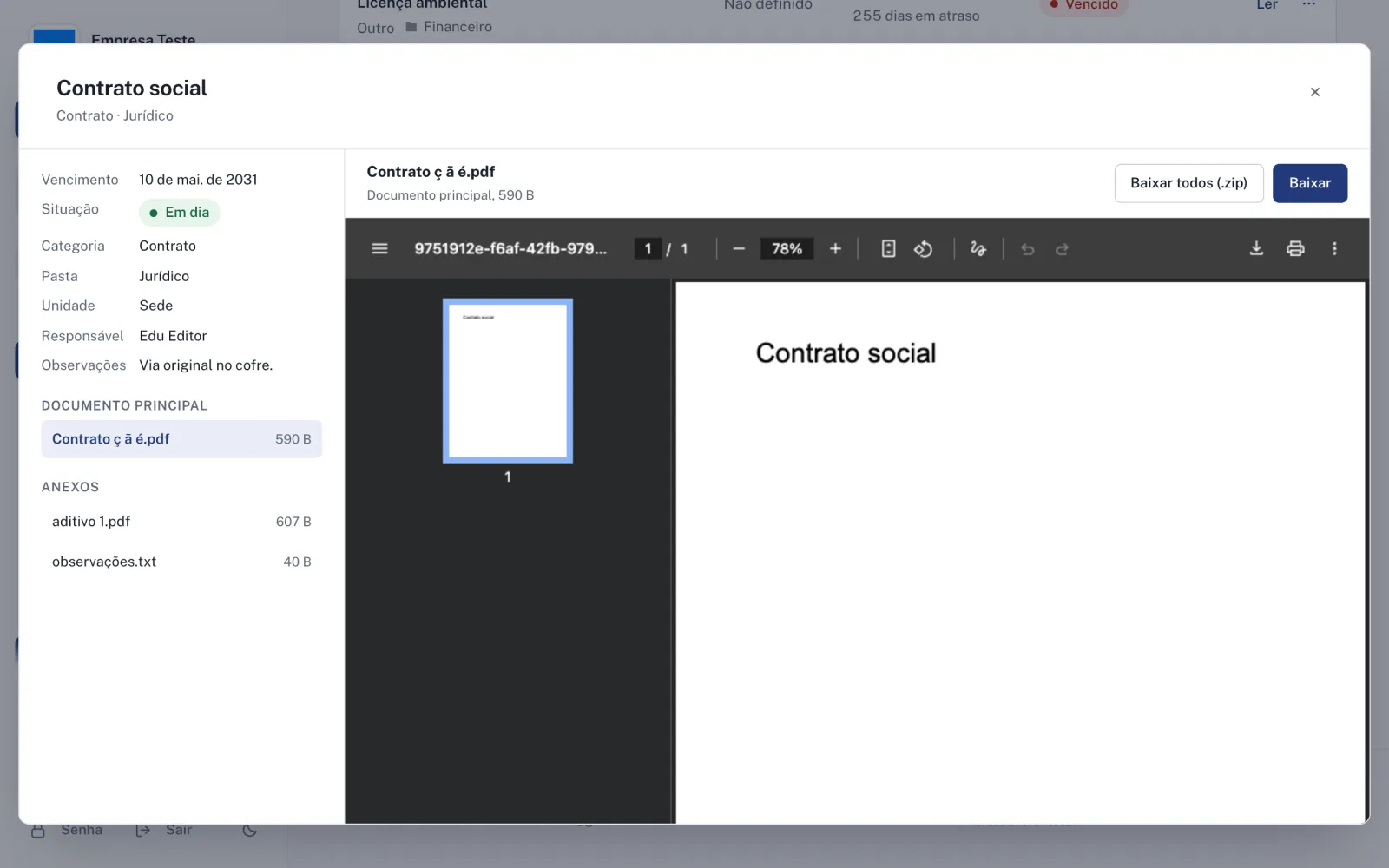Select the page 1 thumbnail
The image size is (1389, 868).
click(508, 381)
